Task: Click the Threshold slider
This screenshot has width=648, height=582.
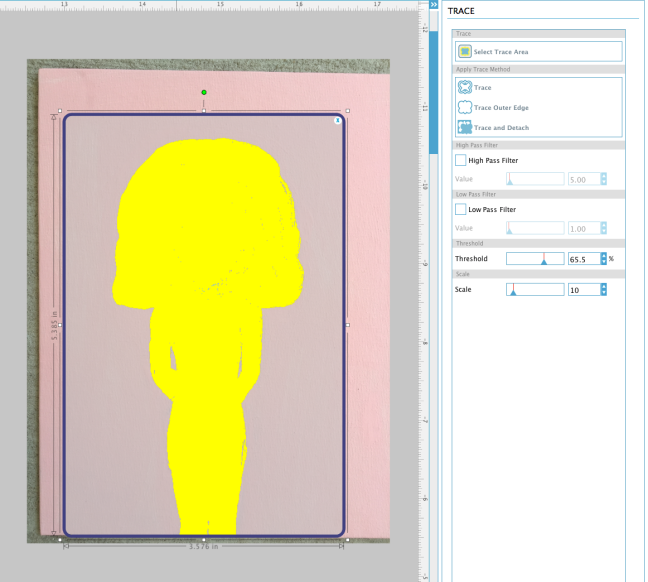Action: click(x=535, y=259)
